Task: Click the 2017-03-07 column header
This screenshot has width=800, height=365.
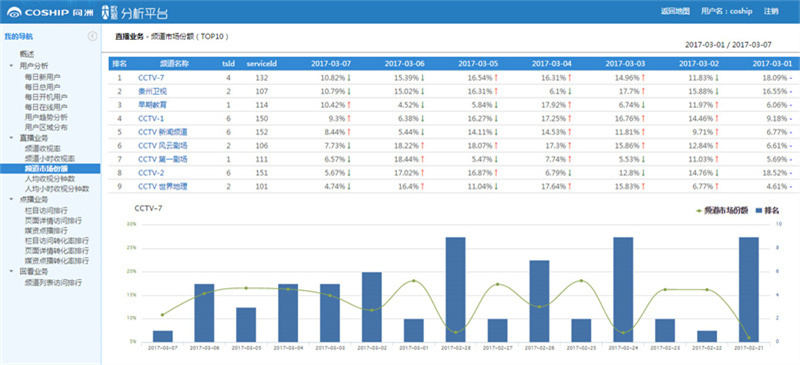Action: 331,64
